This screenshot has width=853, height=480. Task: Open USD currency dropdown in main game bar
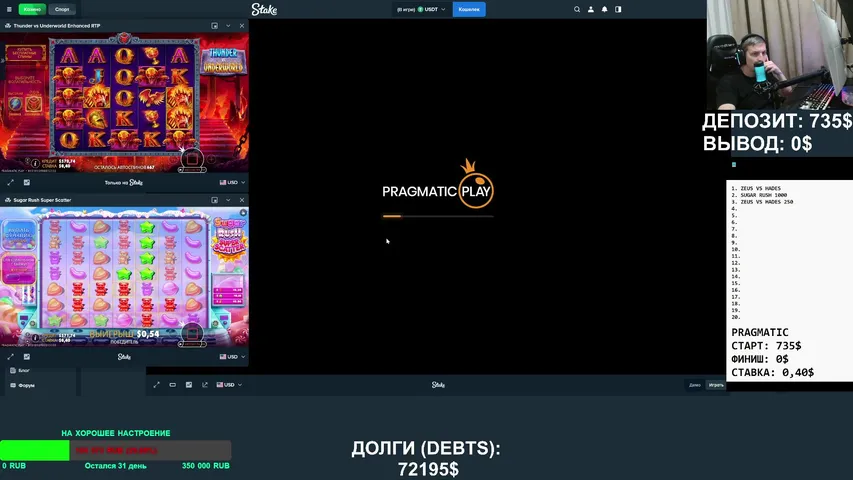(x=229, y=385)
